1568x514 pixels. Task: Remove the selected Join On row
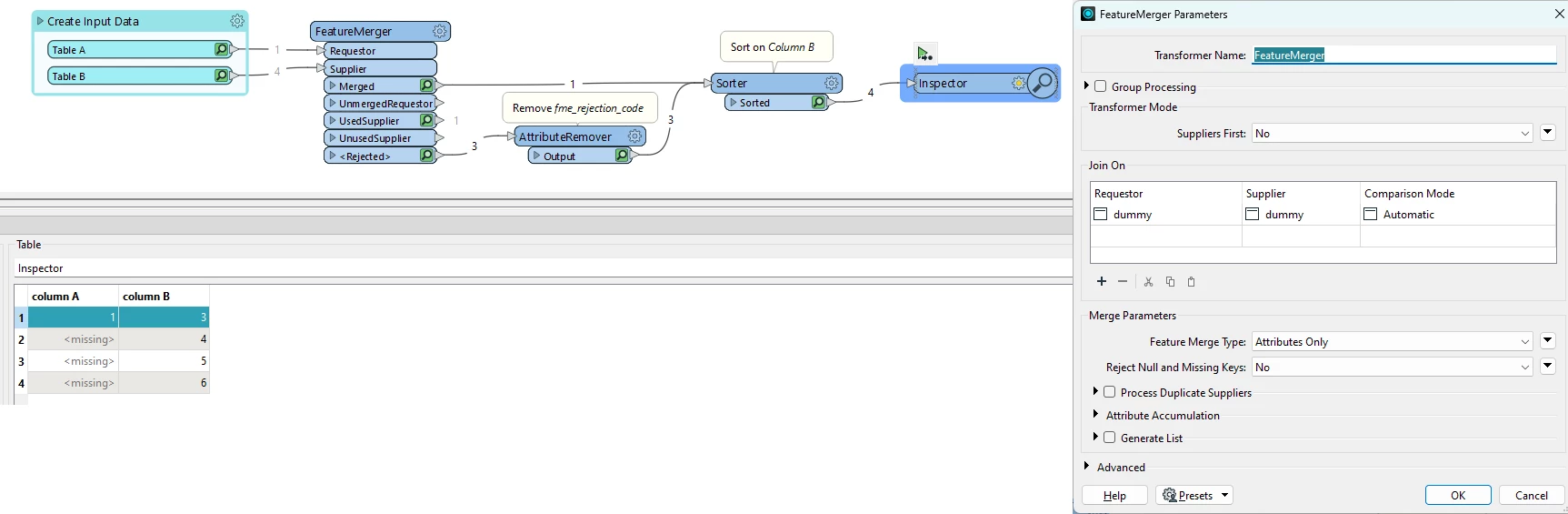pos(1123,281)
